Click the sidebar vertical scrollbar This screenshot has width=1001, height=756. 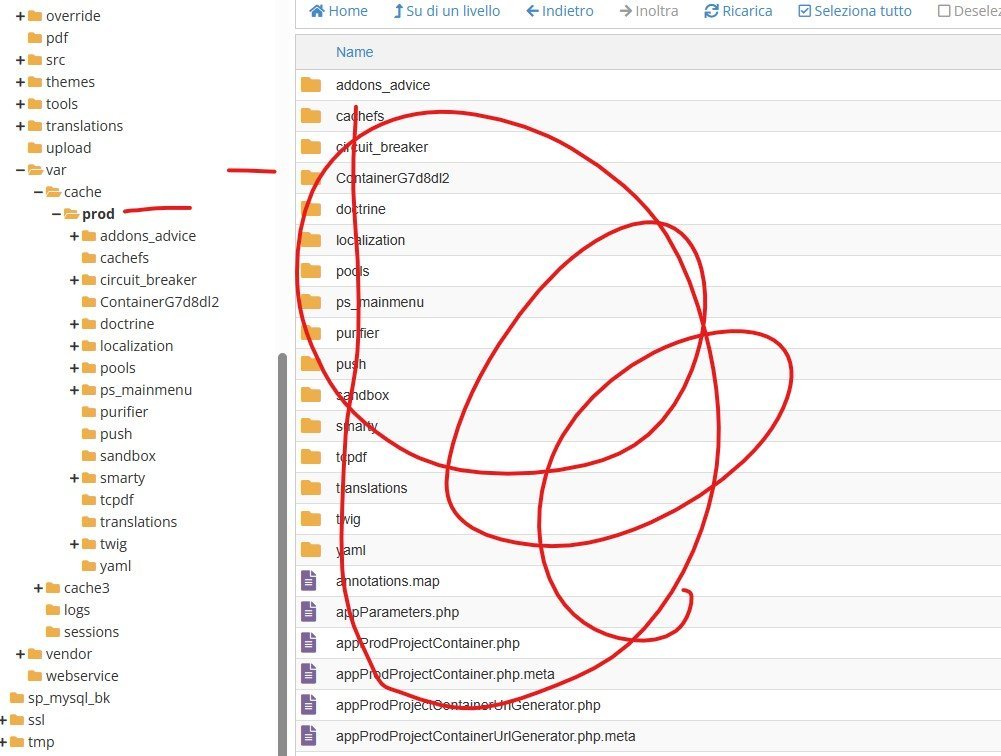[x=282, y=554]
